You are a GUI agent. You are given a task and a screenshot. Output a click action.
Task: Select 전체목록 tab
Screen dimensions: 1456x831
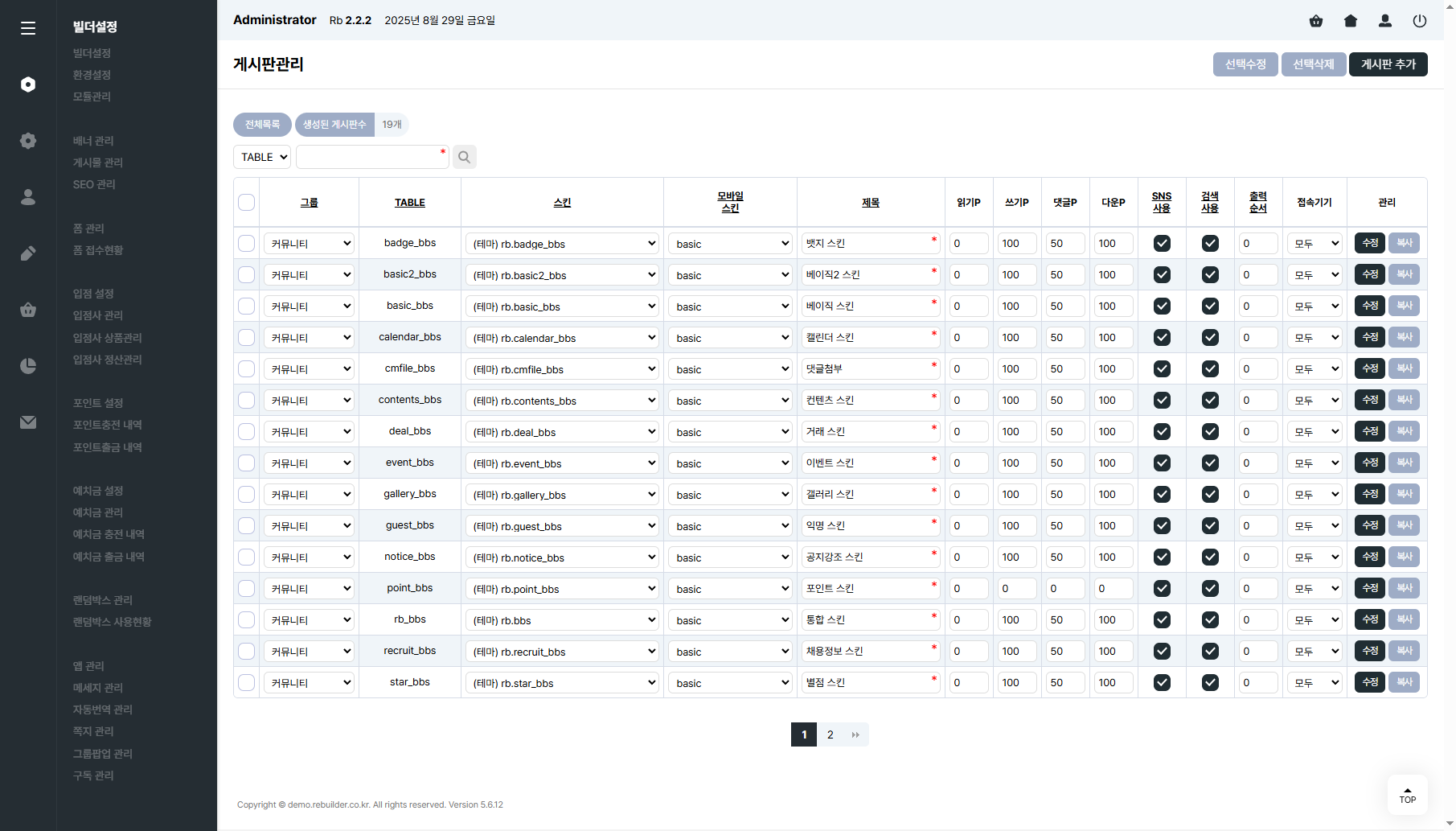[262, 125]
